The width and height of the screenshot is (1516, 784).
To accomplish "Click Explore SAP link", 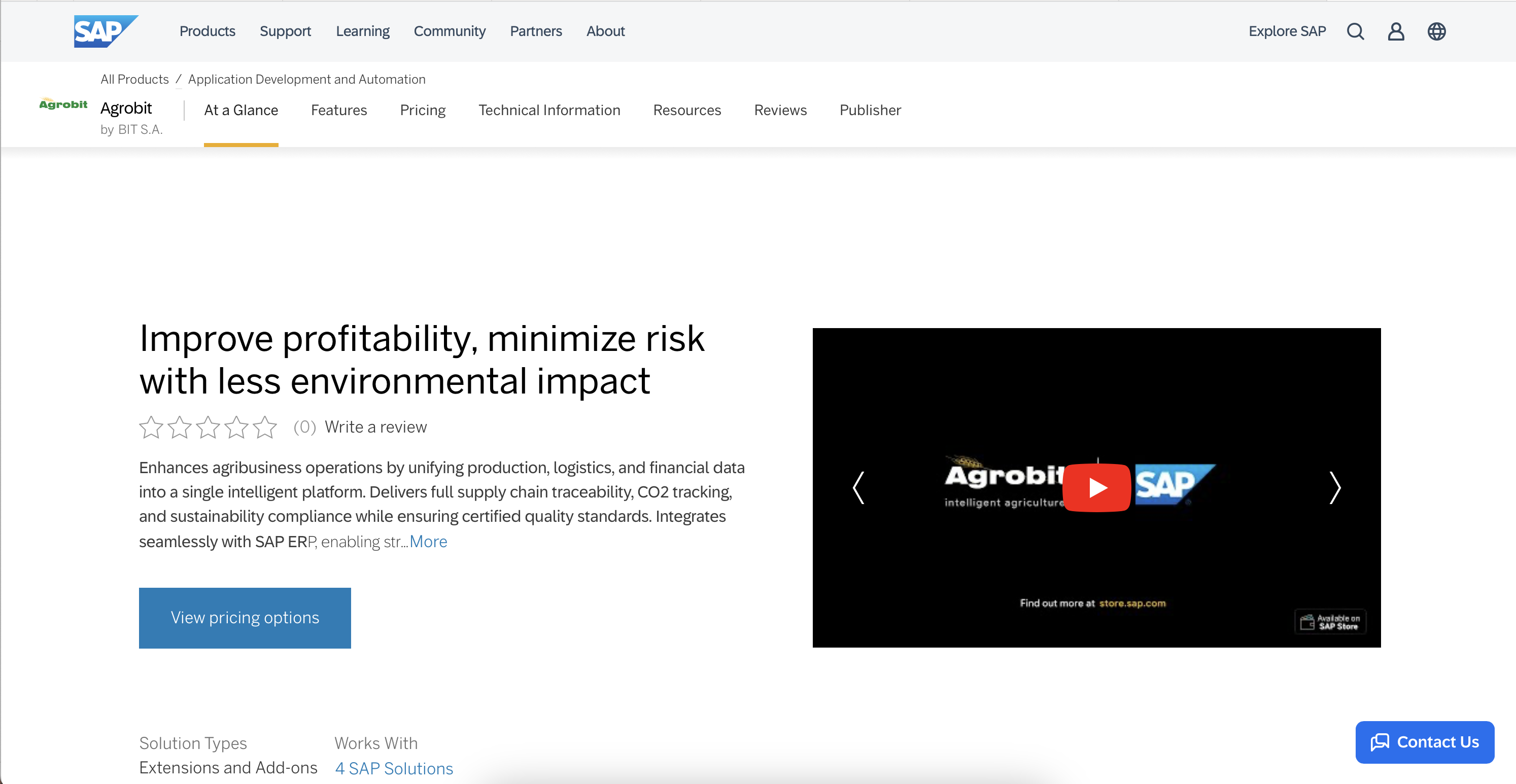I will click(1287, 31).
